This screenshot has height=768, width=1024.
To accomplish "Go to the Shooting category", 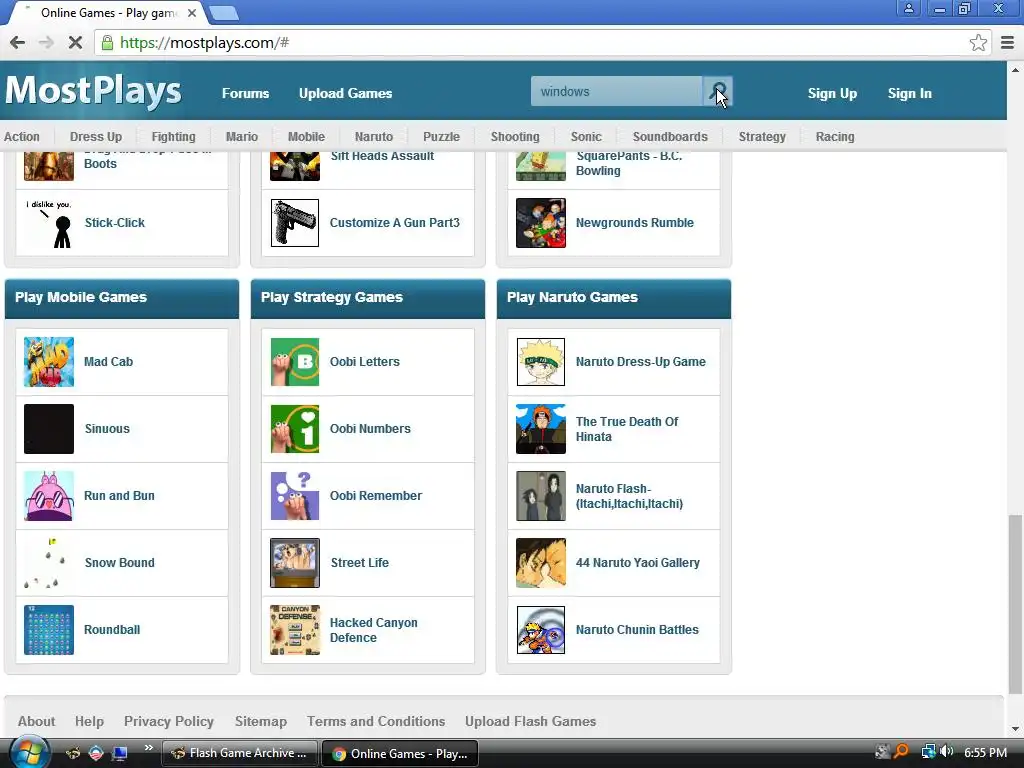I will 515,136.
